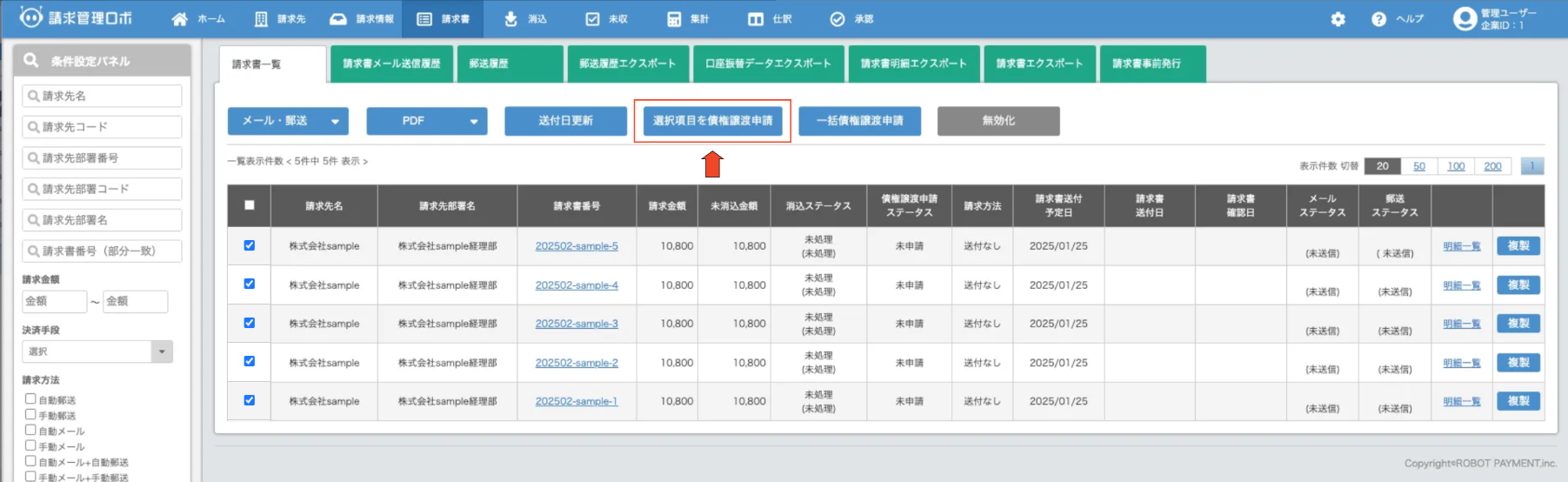Open the ヘルプ question mark icon

tap(1378, 19)
